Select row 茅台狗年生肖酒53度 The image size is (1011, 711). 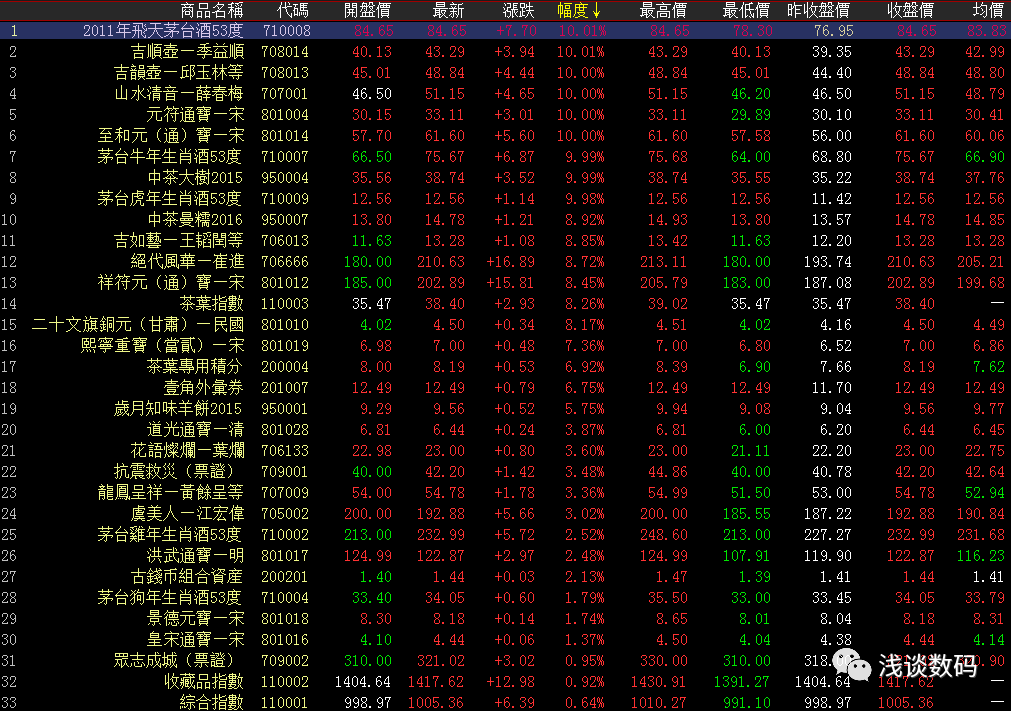(x=506, y=598)
